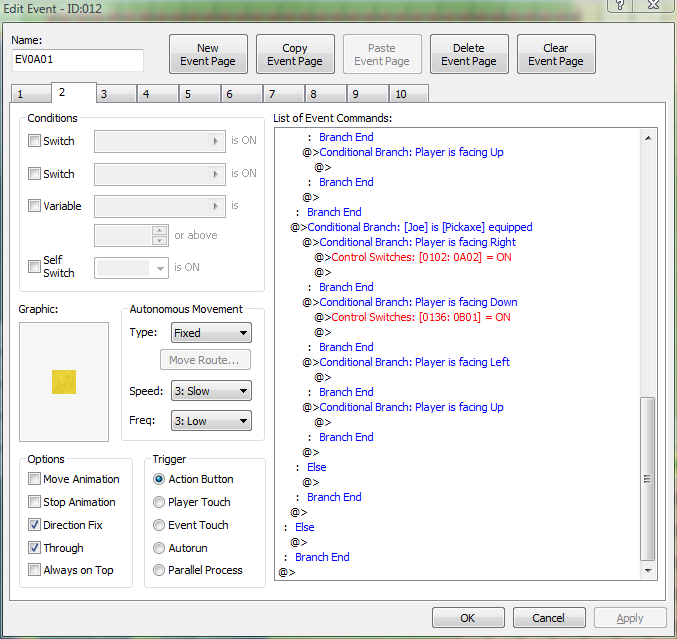Open the Variable selector field
Image resolution: width=677 pixels, height=639 pixels.
160,206
